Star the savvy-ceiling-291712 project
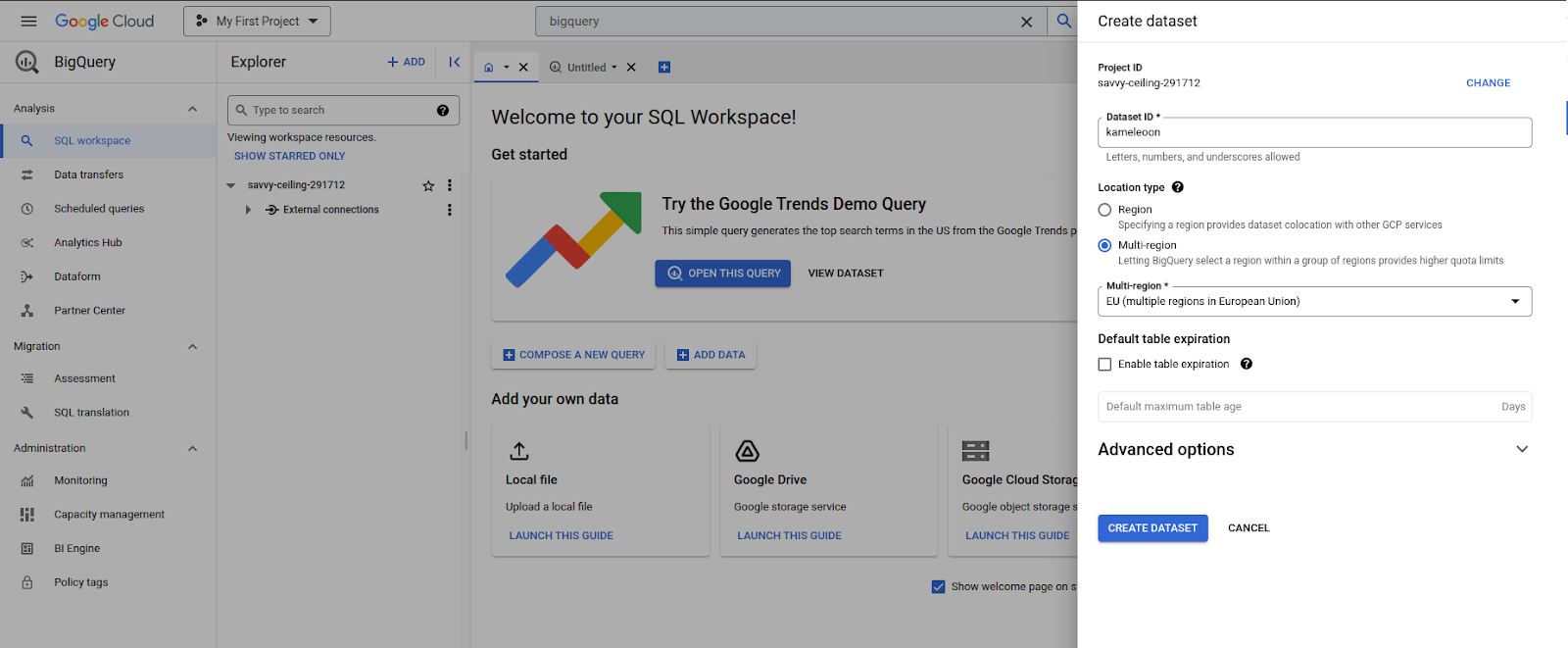Viewport: 1568px width, 648px height. [428, 185]
